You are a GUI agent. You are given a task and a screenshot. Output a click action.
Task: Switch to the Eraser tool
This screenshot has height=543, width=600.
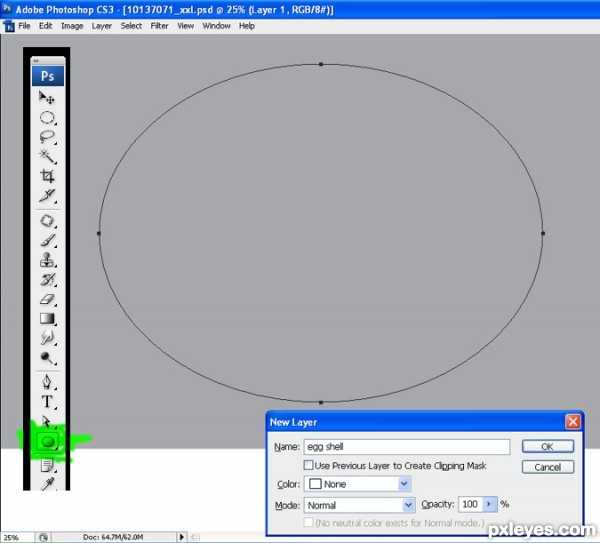click(x=47, y=299)
